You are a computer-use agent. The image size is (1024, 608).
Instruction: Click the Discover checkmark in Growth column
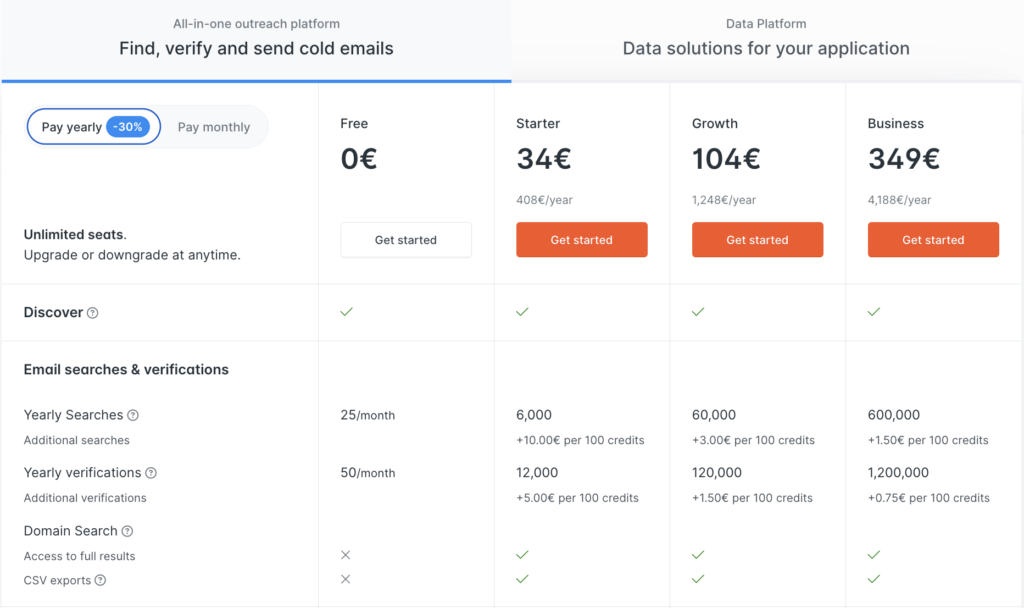pos(698,312)
